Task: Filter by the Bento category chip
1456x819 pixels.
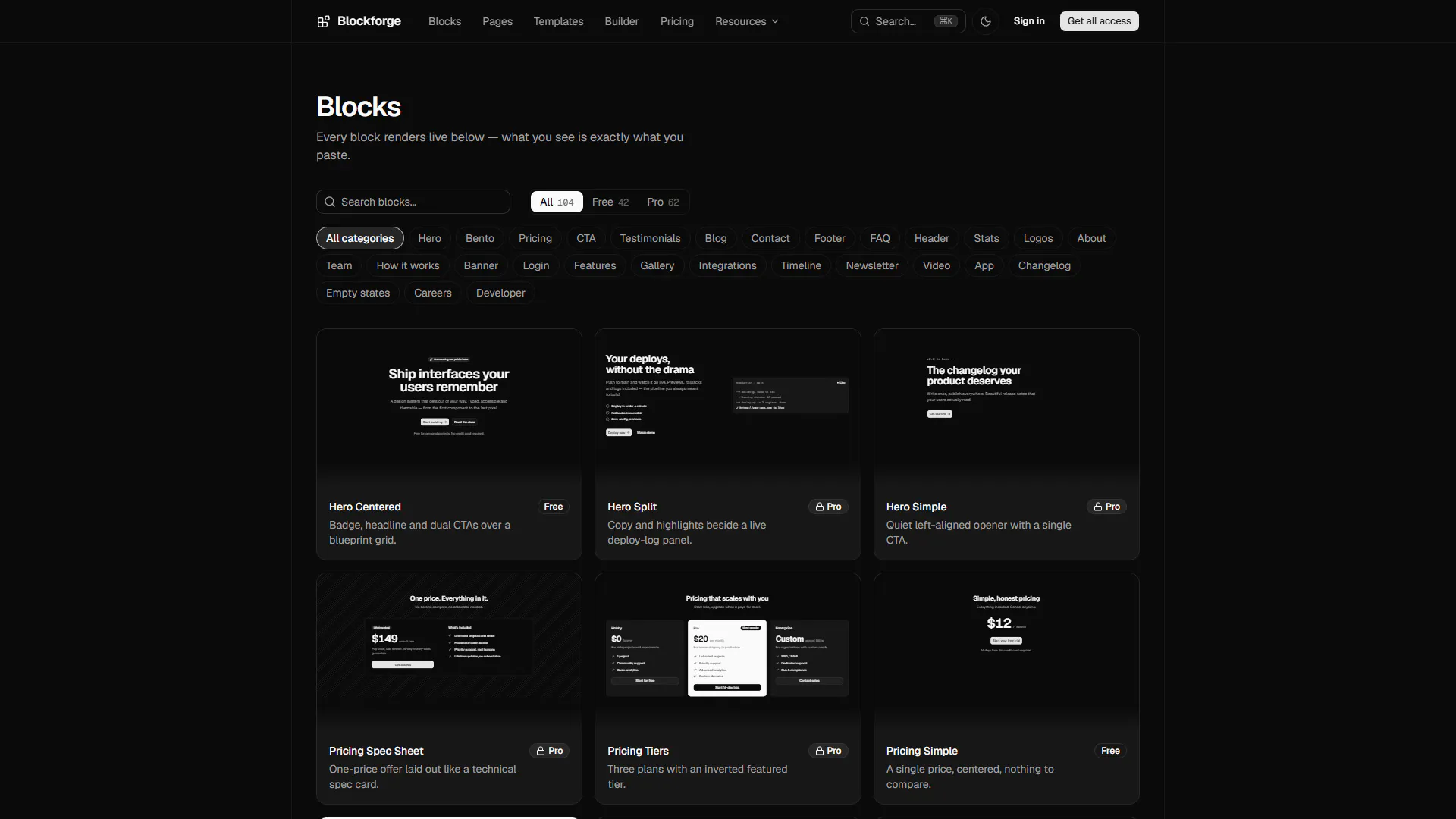Action: click(x=480, y=238)
